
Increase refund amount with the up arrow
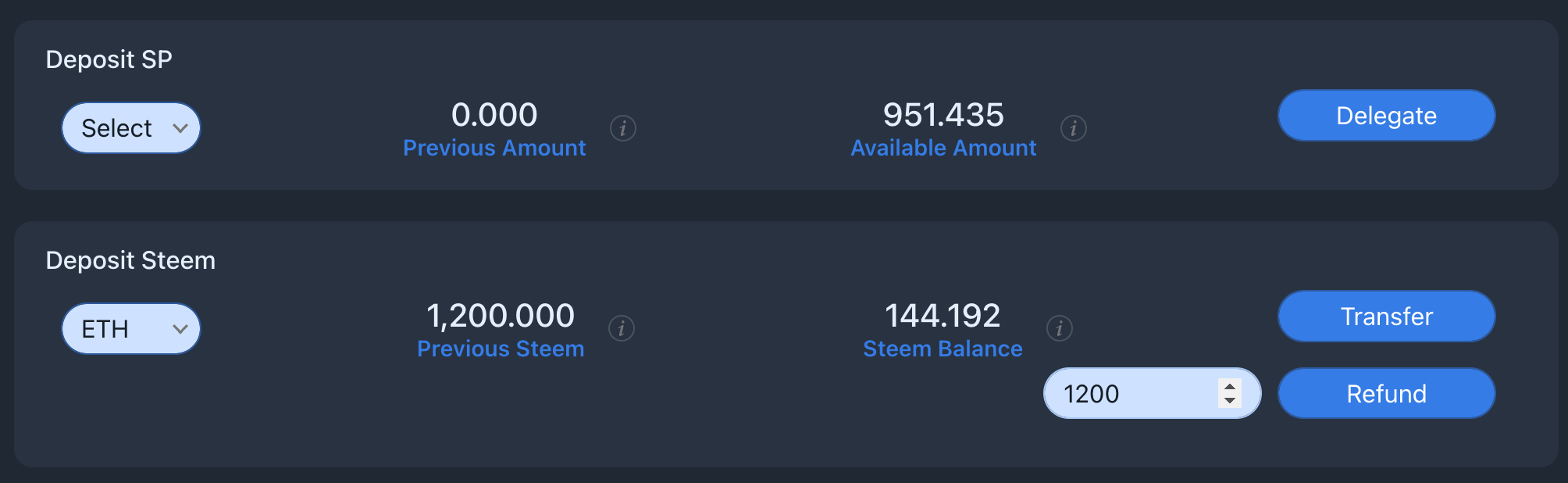(x=1230, y=386)
